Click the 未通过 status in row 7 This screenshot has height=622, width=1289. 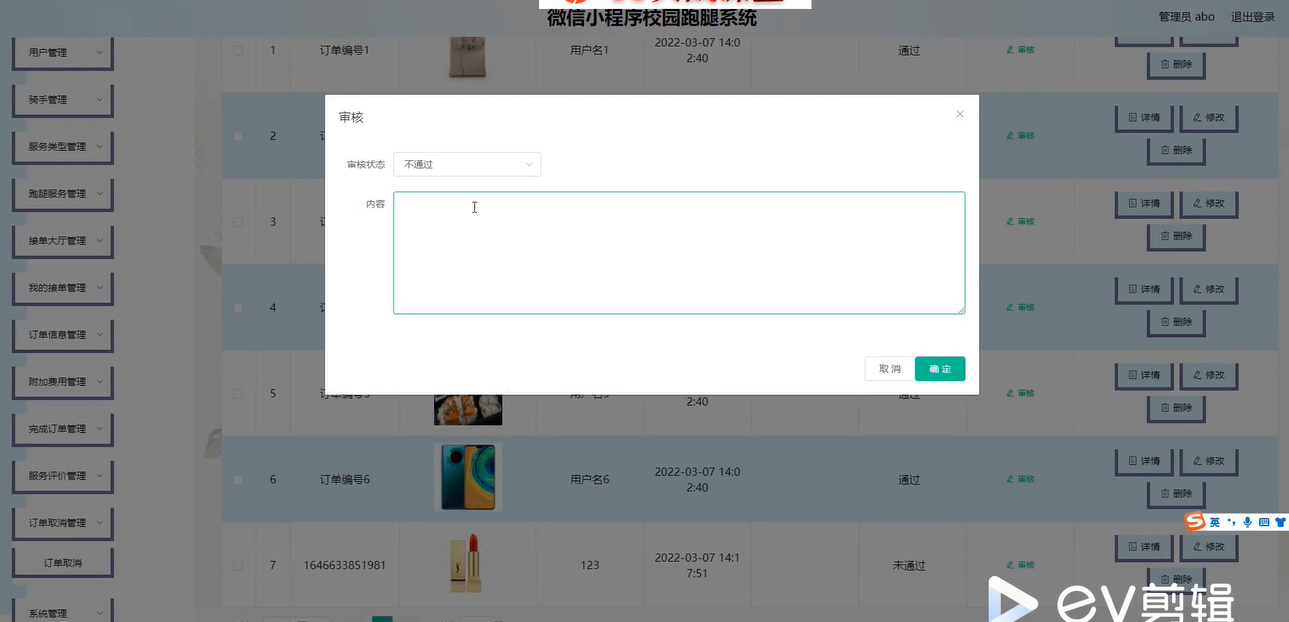coord(909,565)
